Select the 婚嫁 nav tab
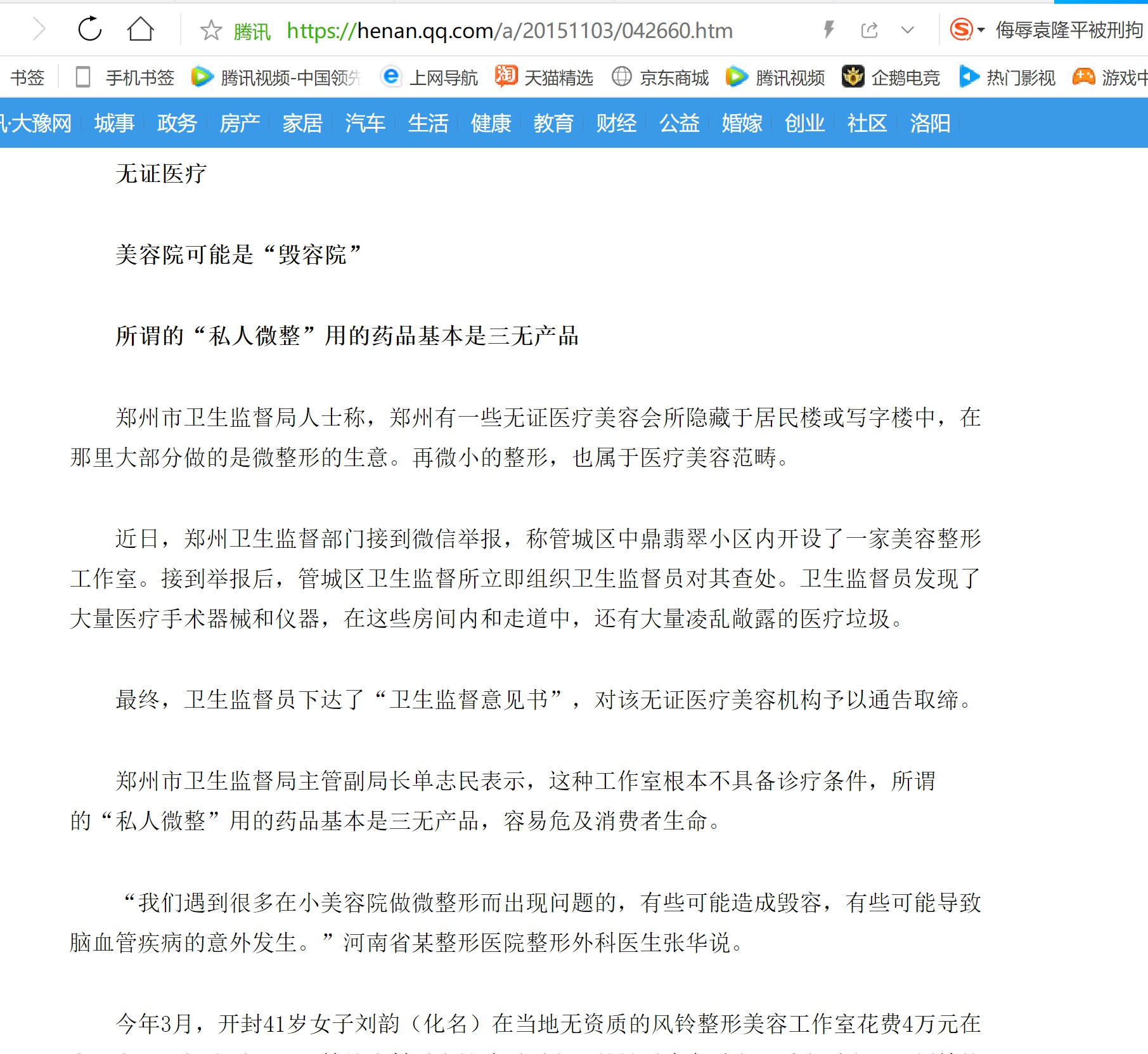The height and width of the screenshot is (1054, 1148). point(742,123)
